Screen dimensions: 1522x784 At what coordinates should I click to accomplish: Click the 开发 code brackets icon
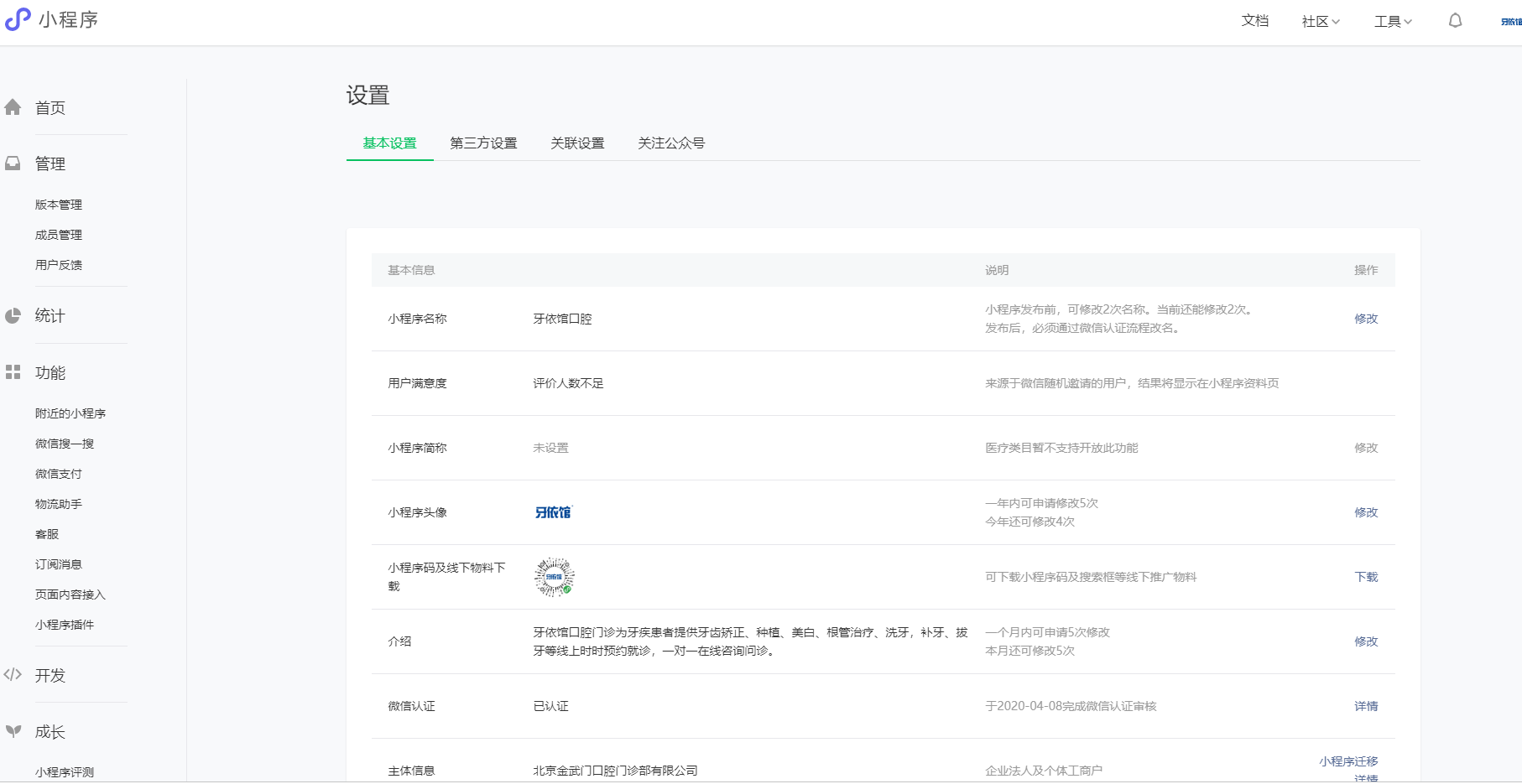(x=13, y=675)
